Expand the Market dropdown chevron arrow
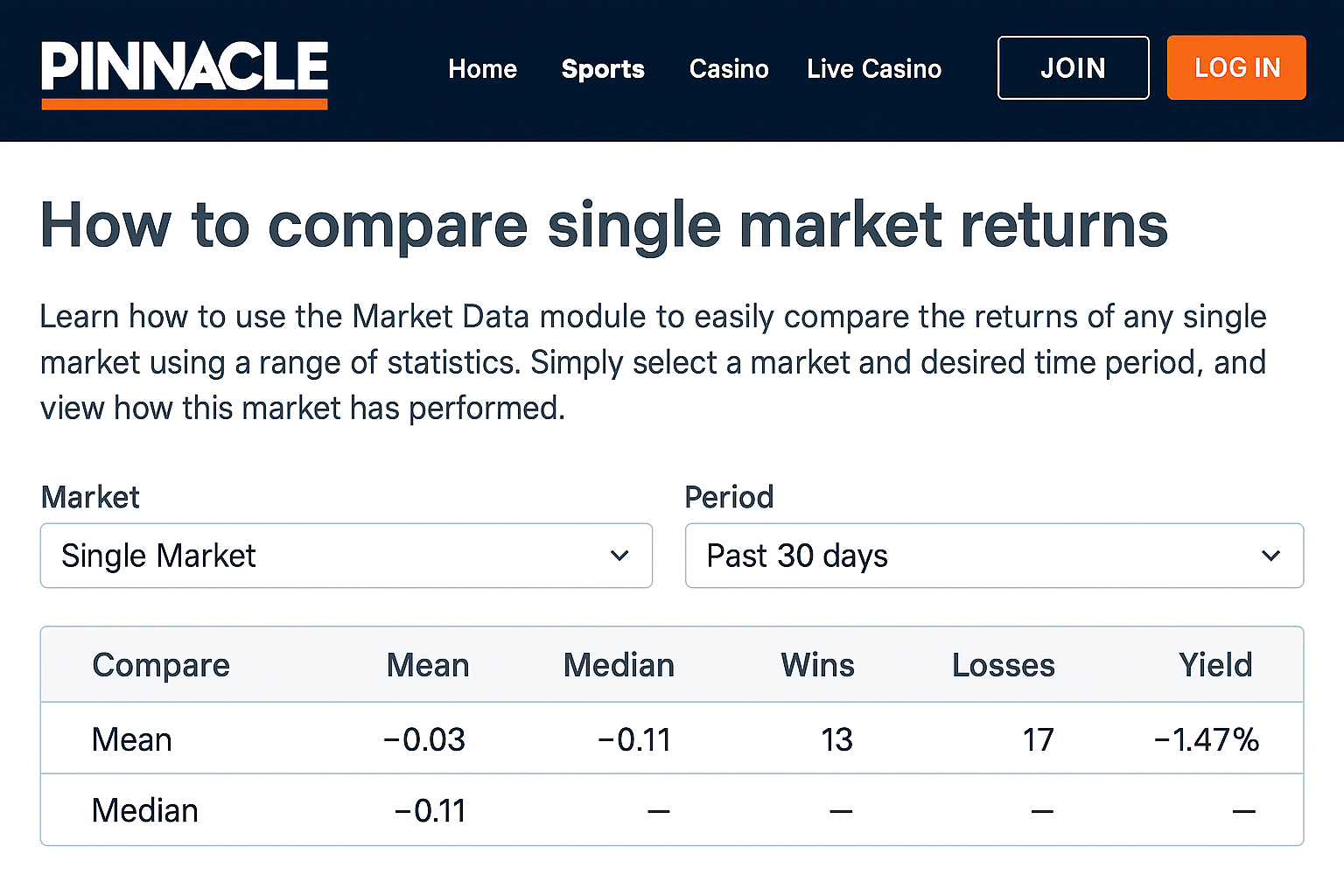This screenshot has width=1344, height=896. (619, 556)
